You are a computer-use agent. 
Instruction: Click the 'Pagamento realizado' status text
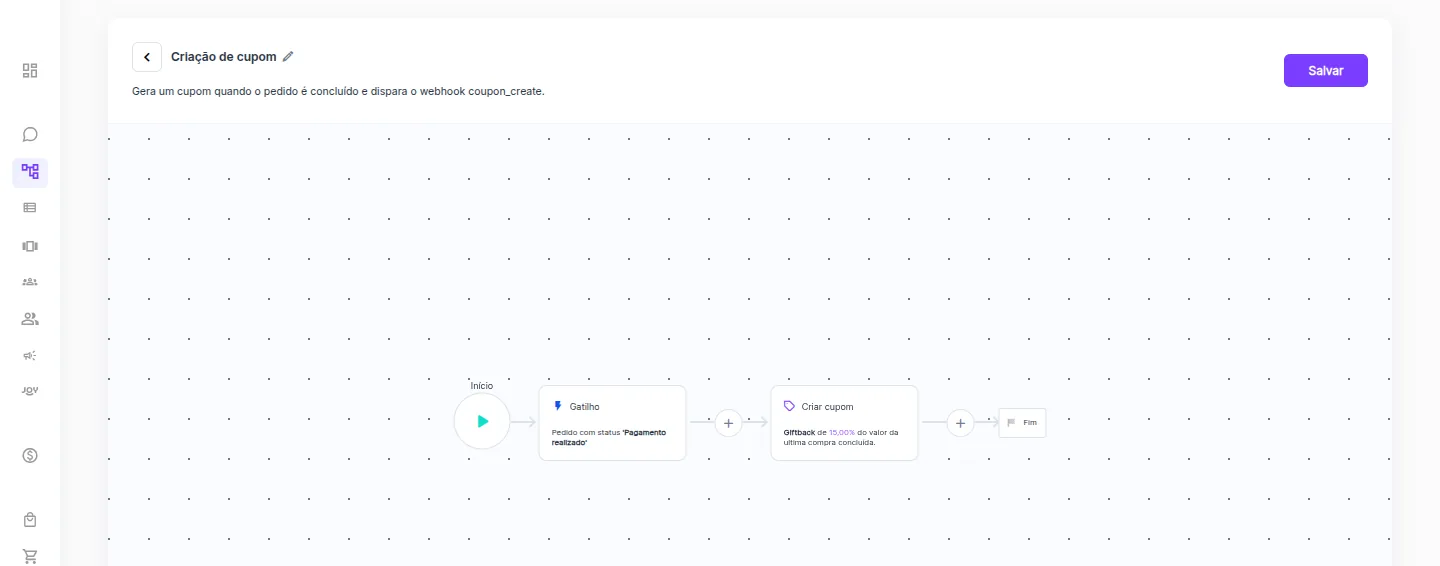(609, 437)
